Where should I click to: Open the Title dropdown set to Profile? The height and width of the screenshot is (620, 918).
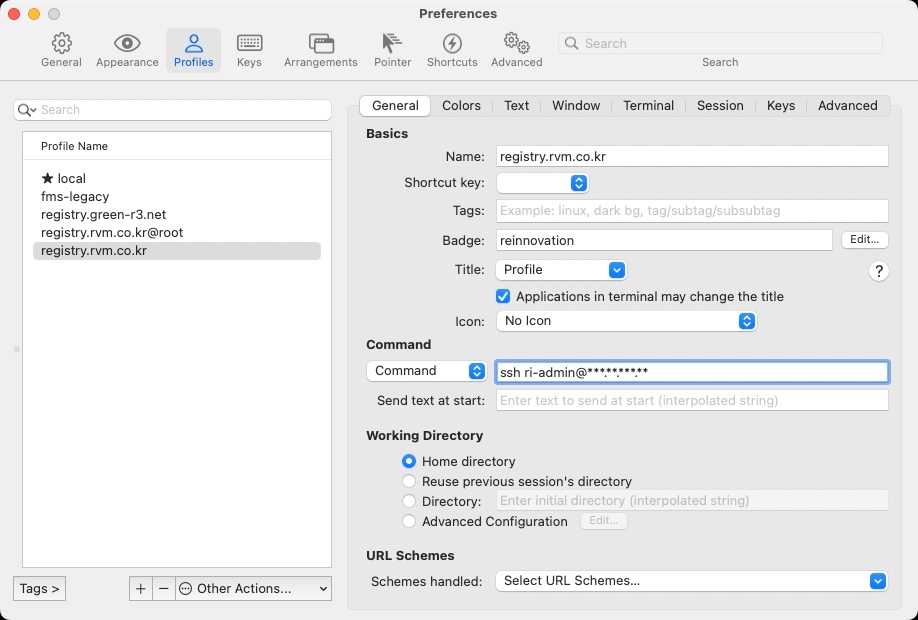561,270
